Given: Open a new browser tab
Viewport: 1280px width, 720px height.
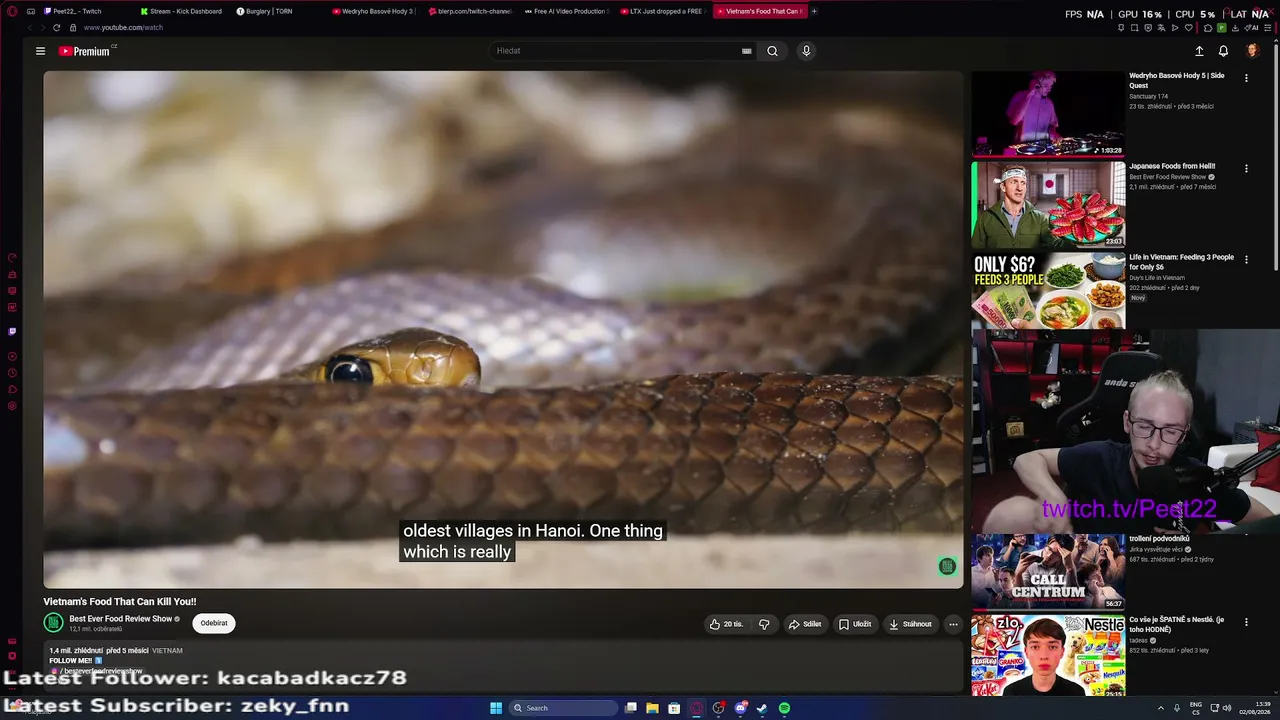Looking at the screenshot, I should click(814, 11).
